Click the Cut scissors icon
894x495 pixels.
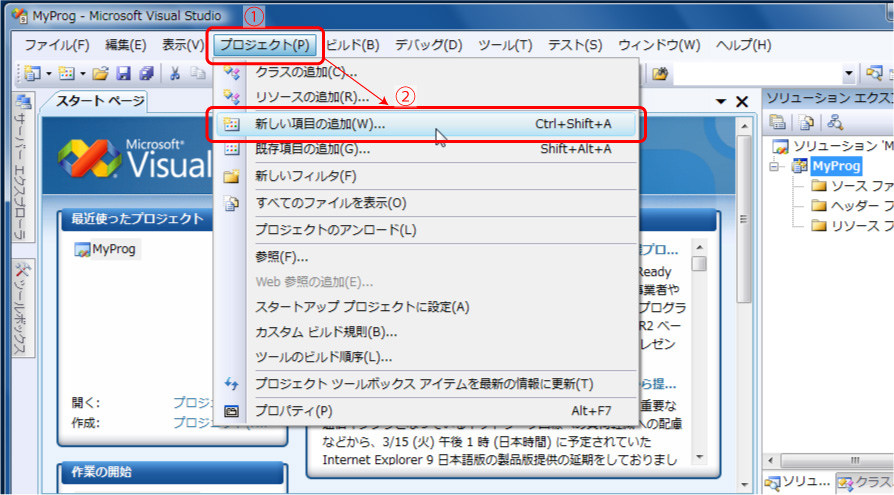174,73
